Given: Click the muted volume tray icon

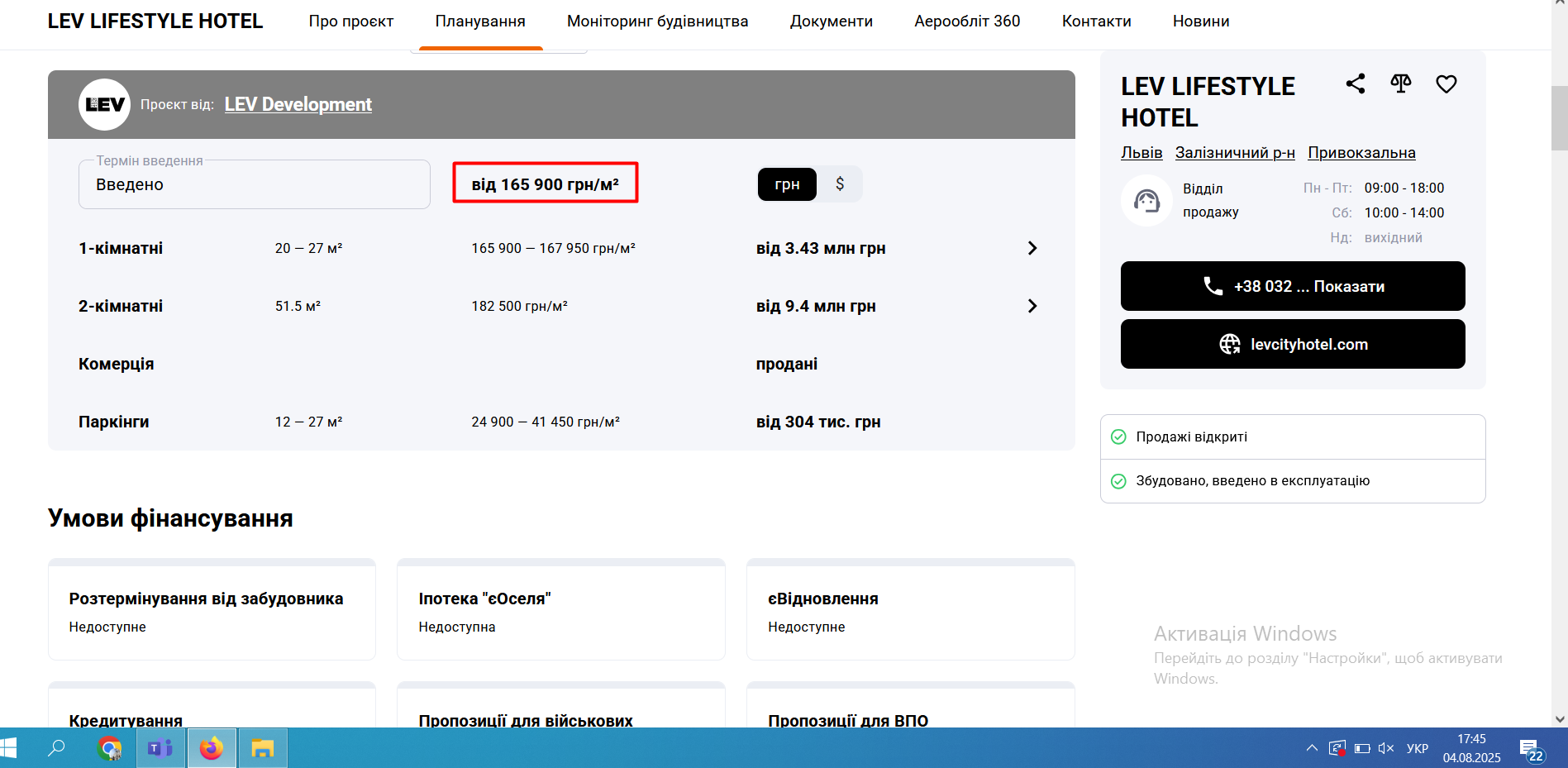Looking at the screenshot, I should 1386,749.
